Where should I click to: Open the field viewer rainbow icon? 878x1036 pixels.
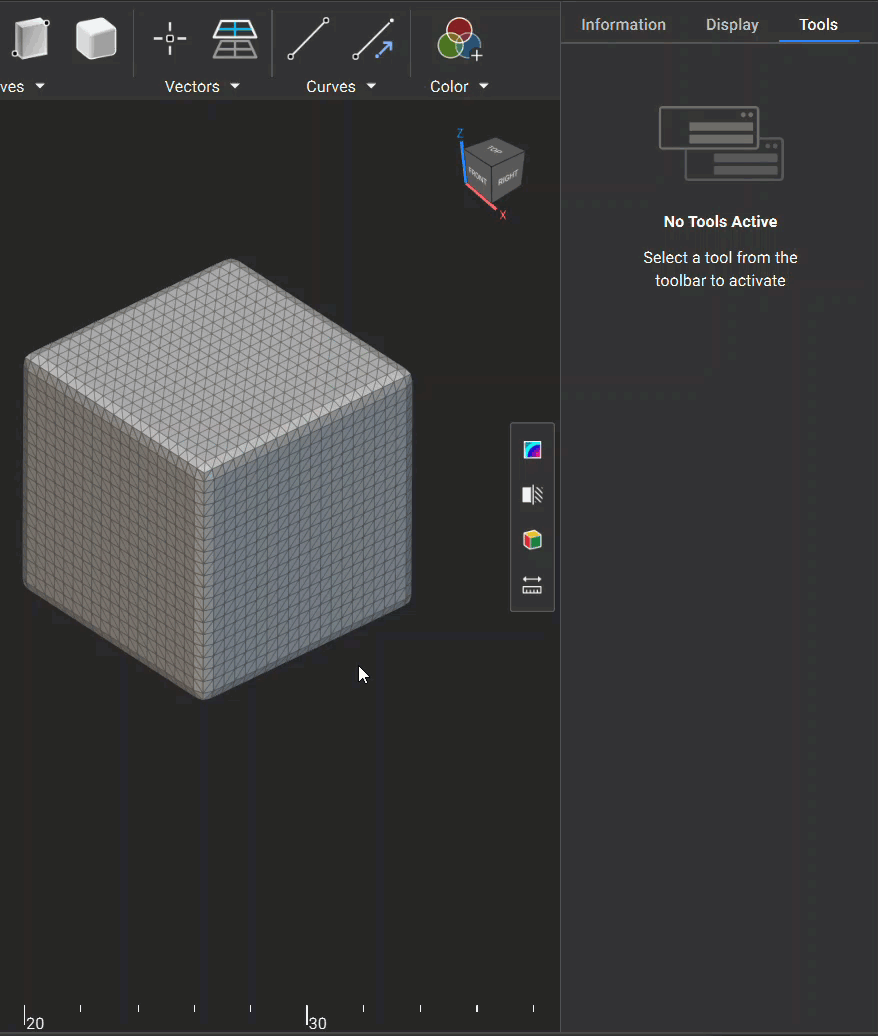pos(532,450)
